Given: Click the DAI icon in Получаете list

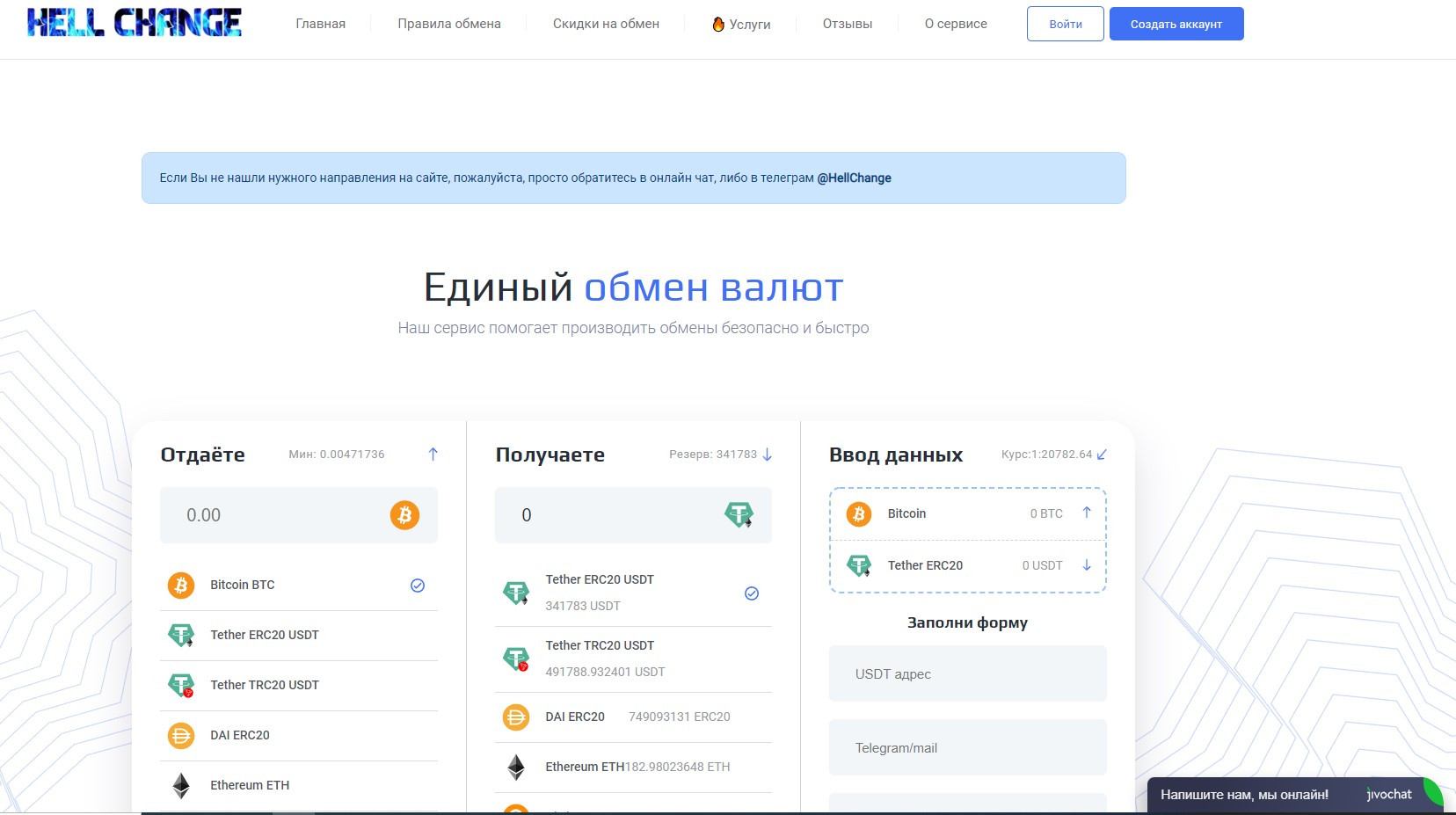Looking at the screenshot, I should pos(516,717).
